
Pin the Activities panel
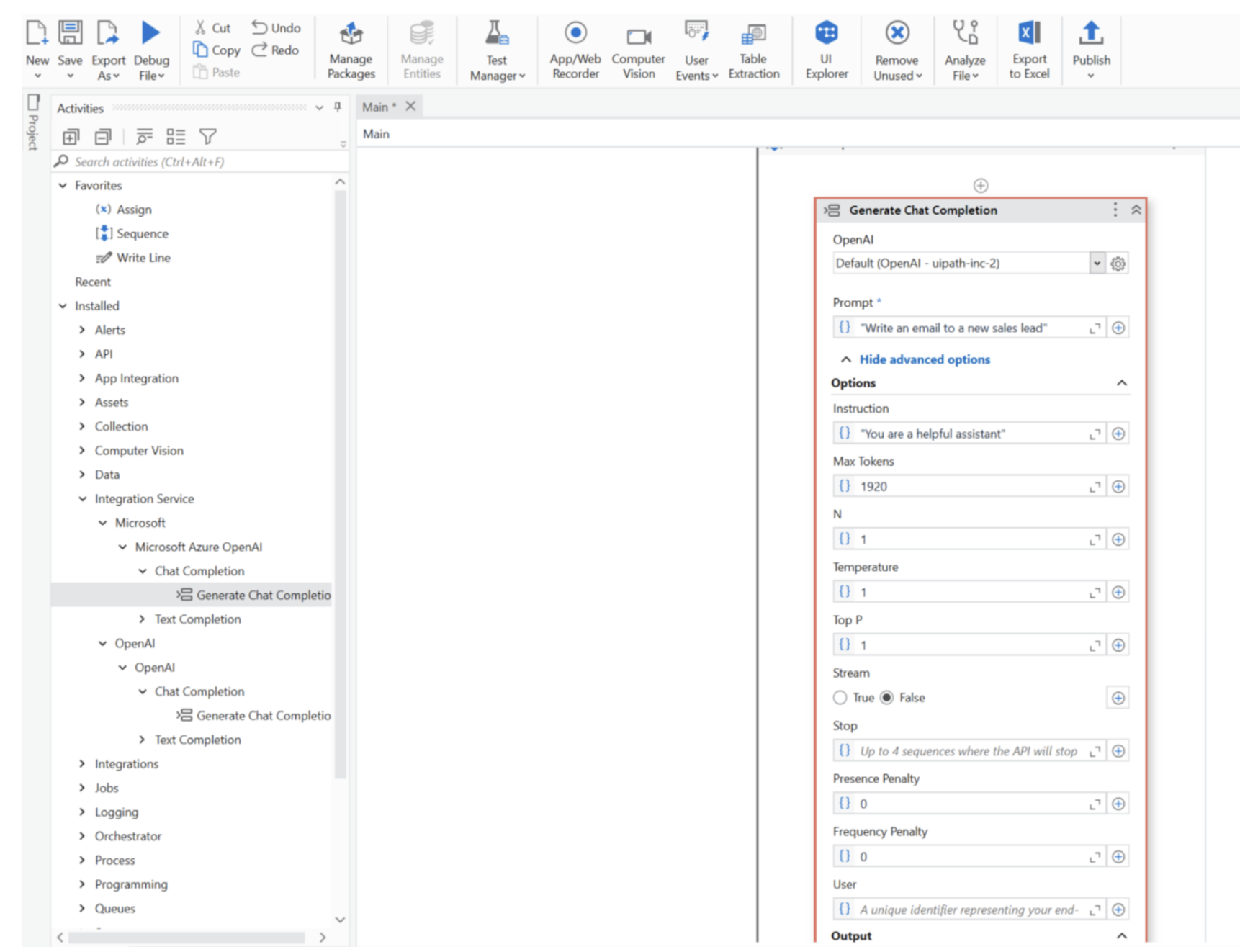pos(337,107)
